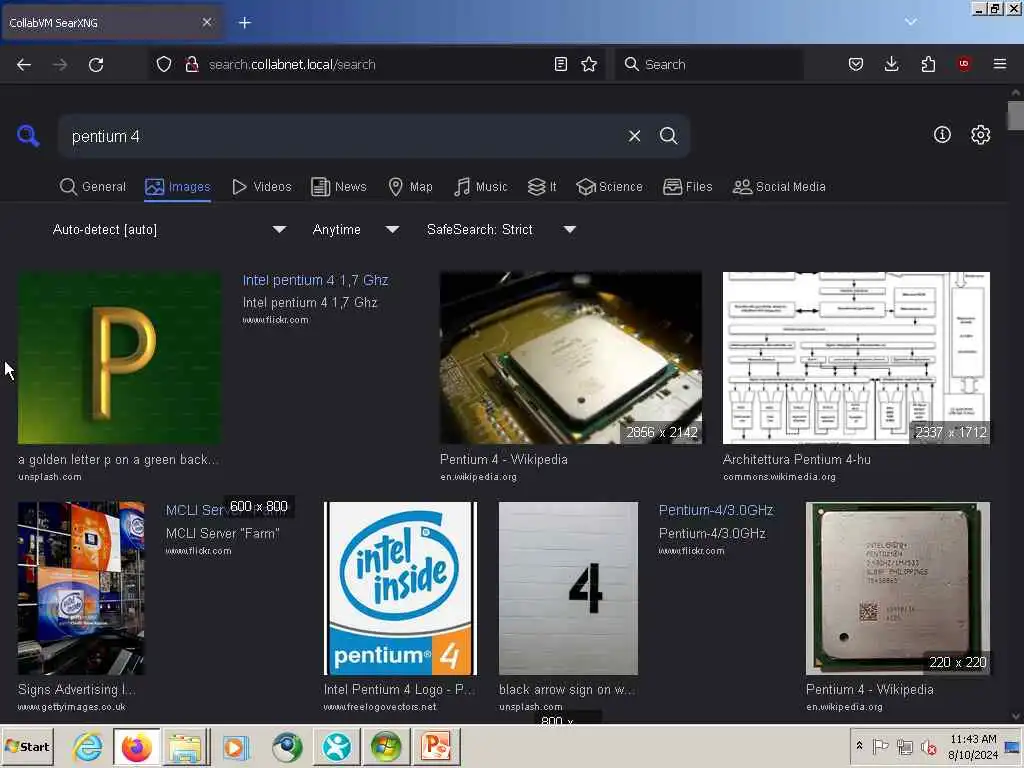The height and width of the screenshot is (768, 1024).
Task: Switch to Firefox in the taskbar
Action: 136,746
